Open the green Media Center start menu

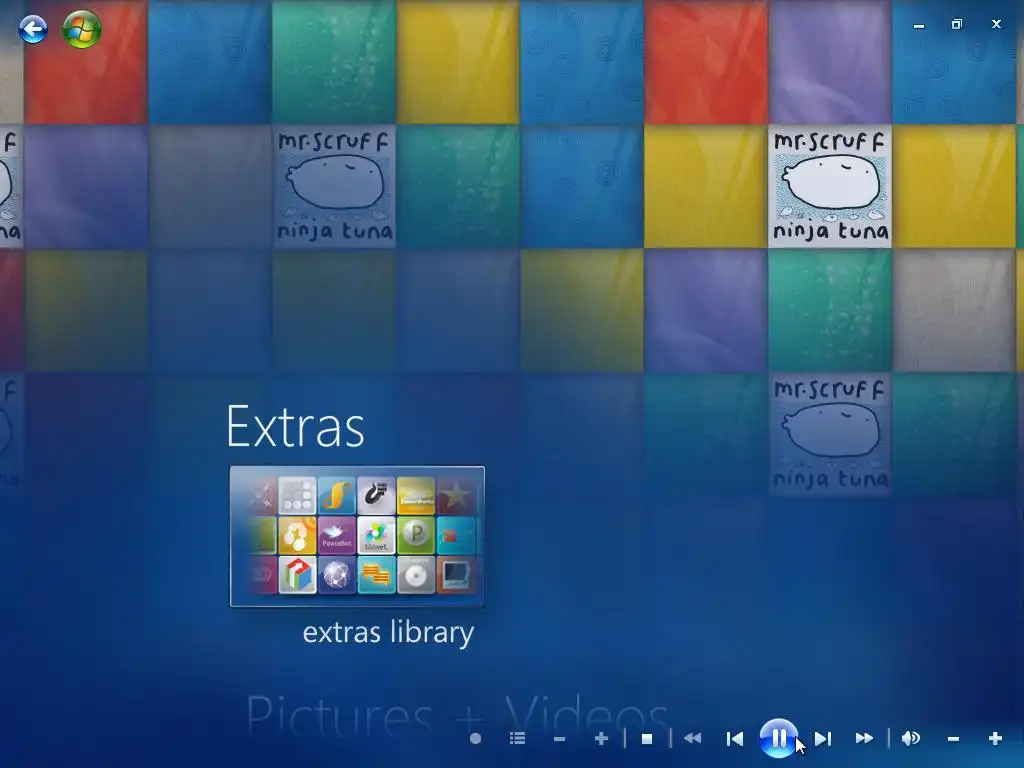(x=82, y=29)
